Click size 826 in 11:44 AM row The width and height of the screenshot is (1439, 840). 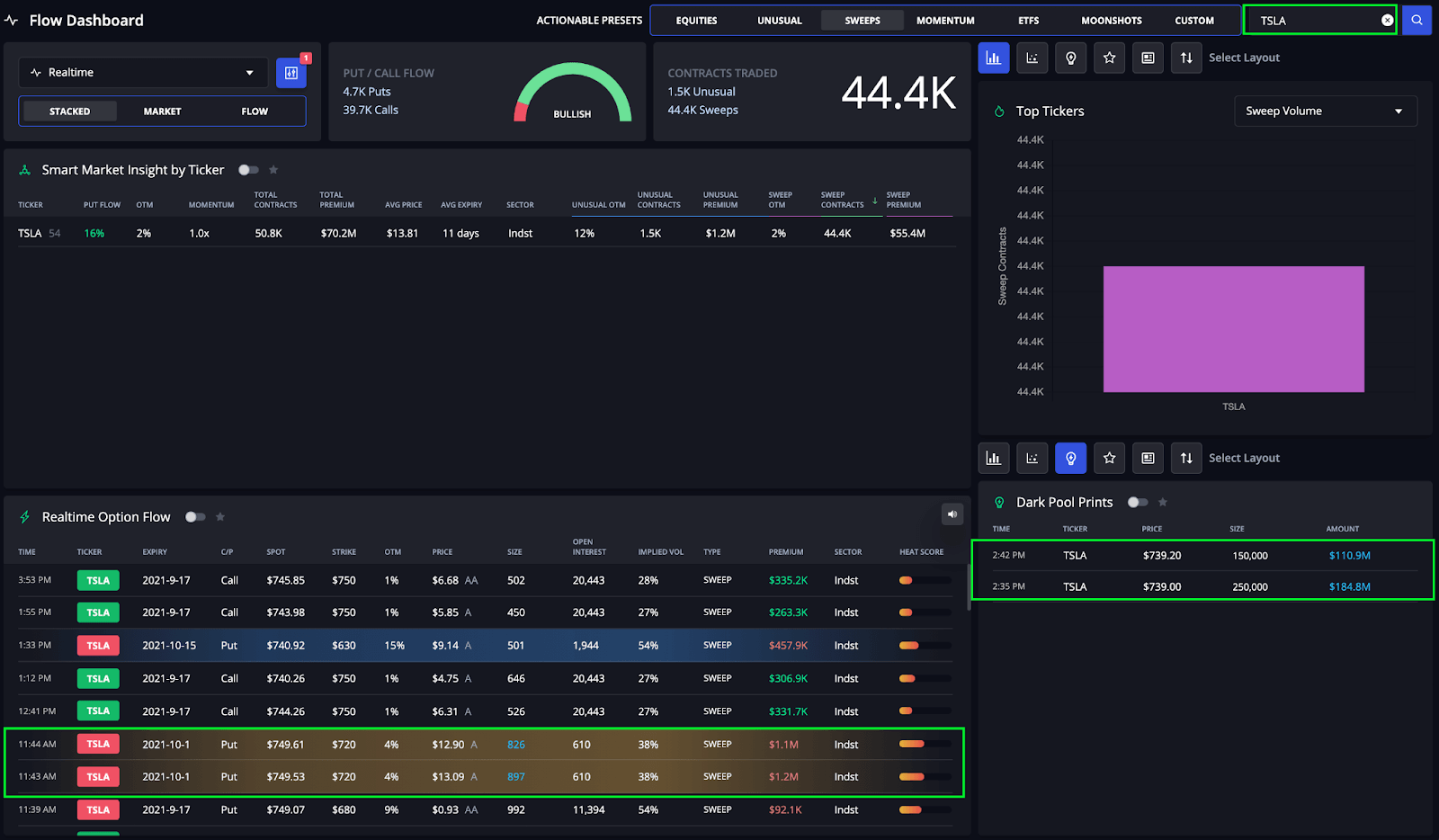pos(516,745)
